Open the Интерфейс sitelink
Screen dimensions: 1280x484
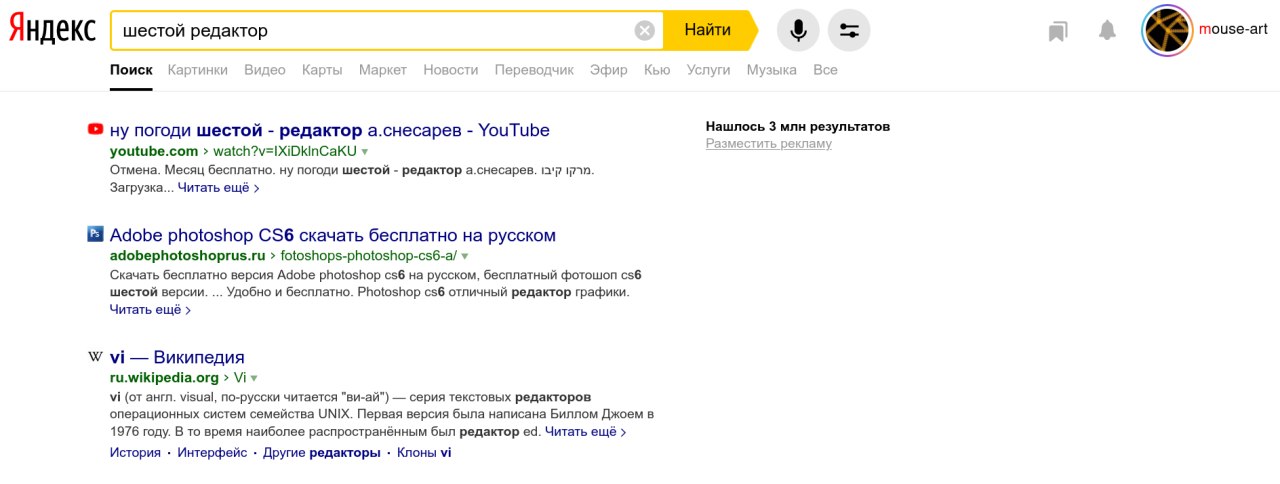coord(212,453)
